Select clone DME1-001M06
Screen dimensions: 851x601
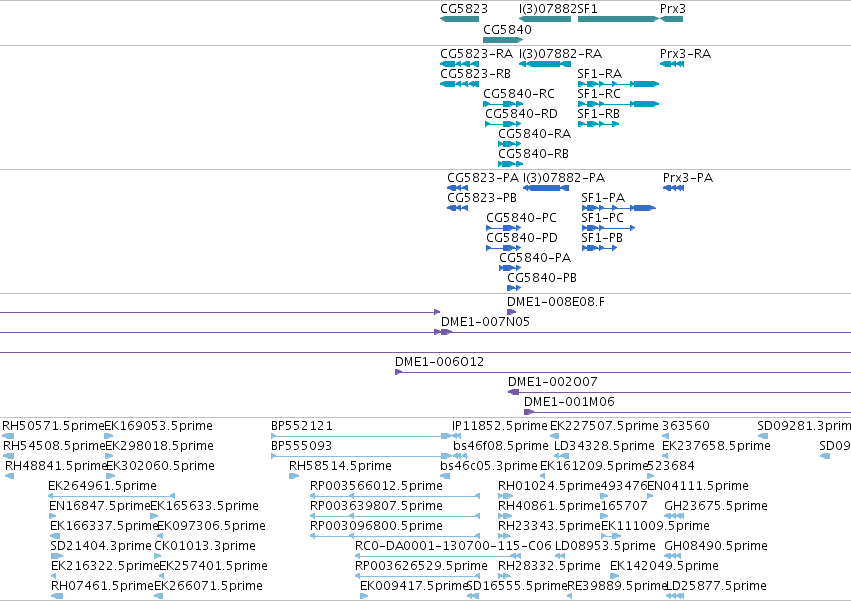tap(569, 403)
